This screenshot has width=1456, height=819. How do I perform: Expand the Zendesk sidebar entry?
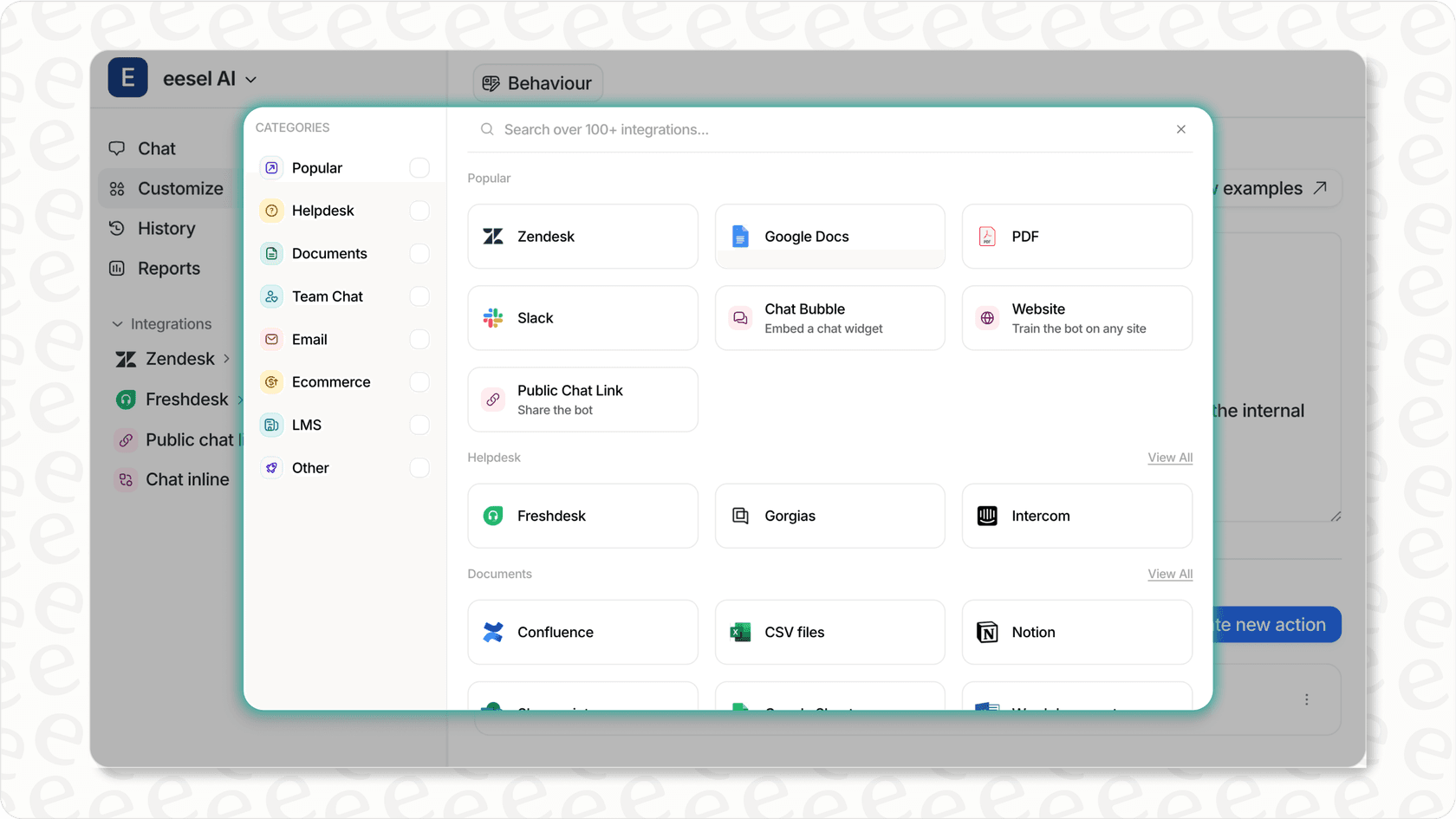(x=226, y=359)
